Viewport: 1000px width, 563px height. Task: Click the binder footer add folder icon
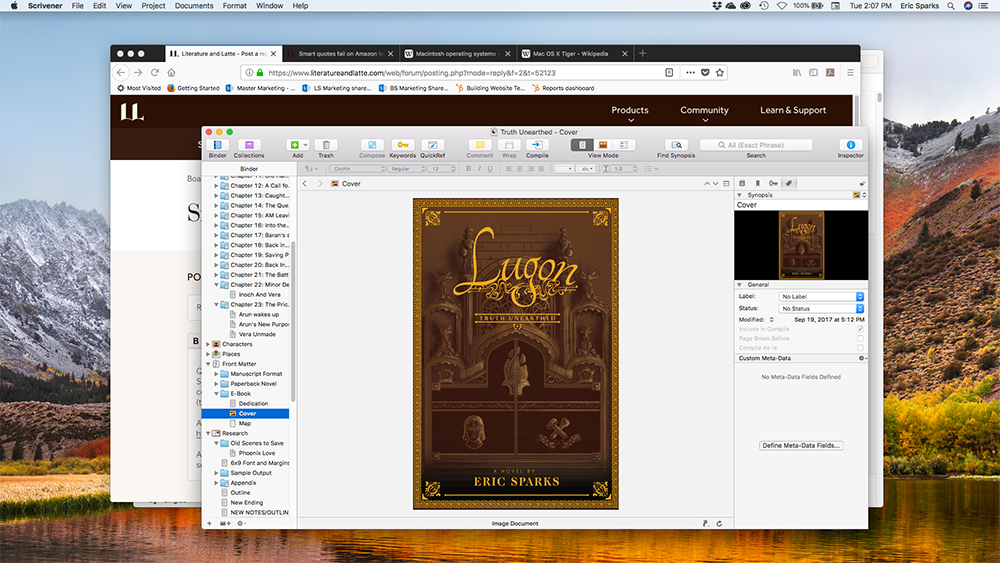tap(224, 523)
